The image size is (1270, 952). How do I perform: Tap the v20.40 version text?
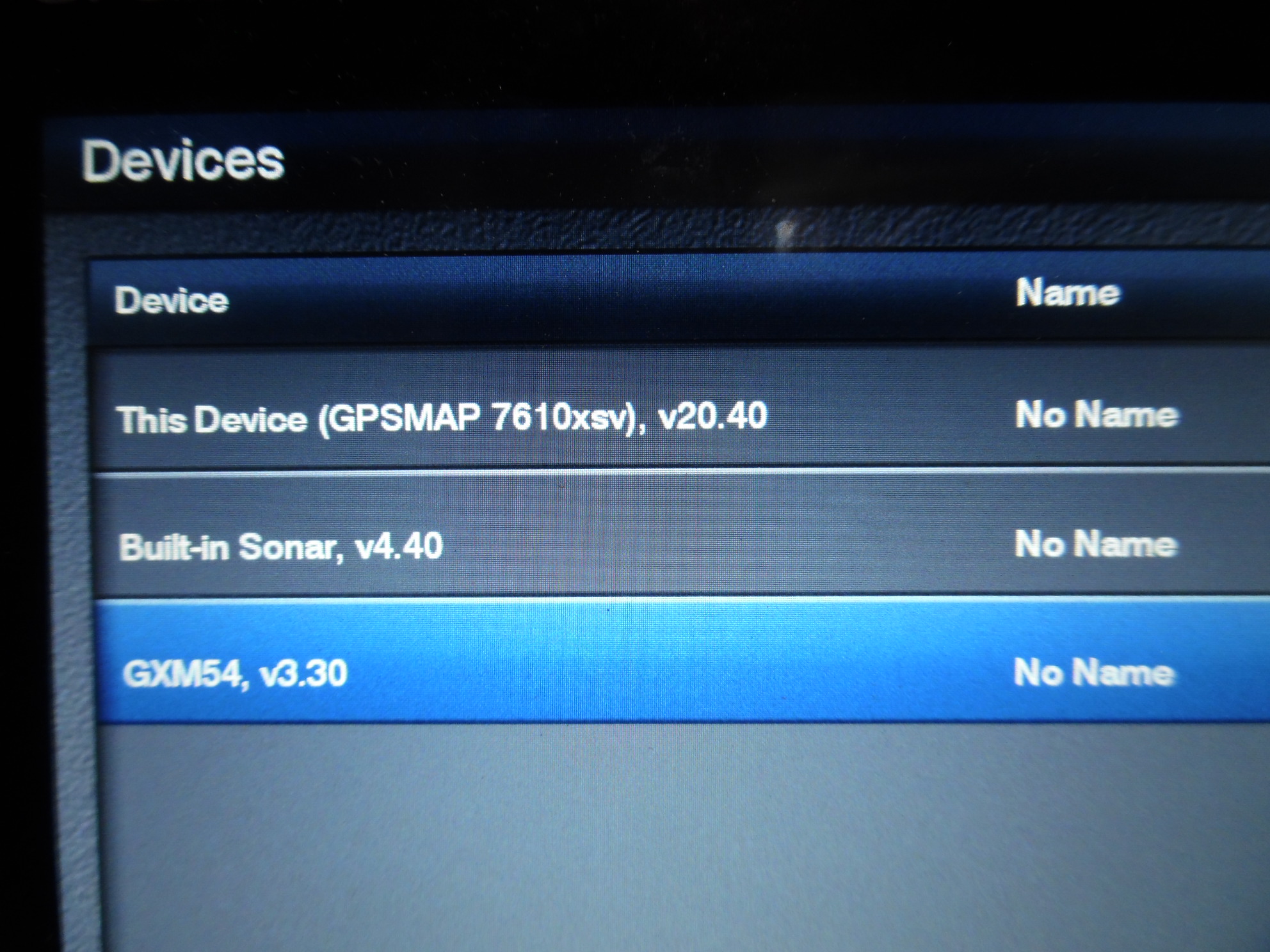coord(712,416)
